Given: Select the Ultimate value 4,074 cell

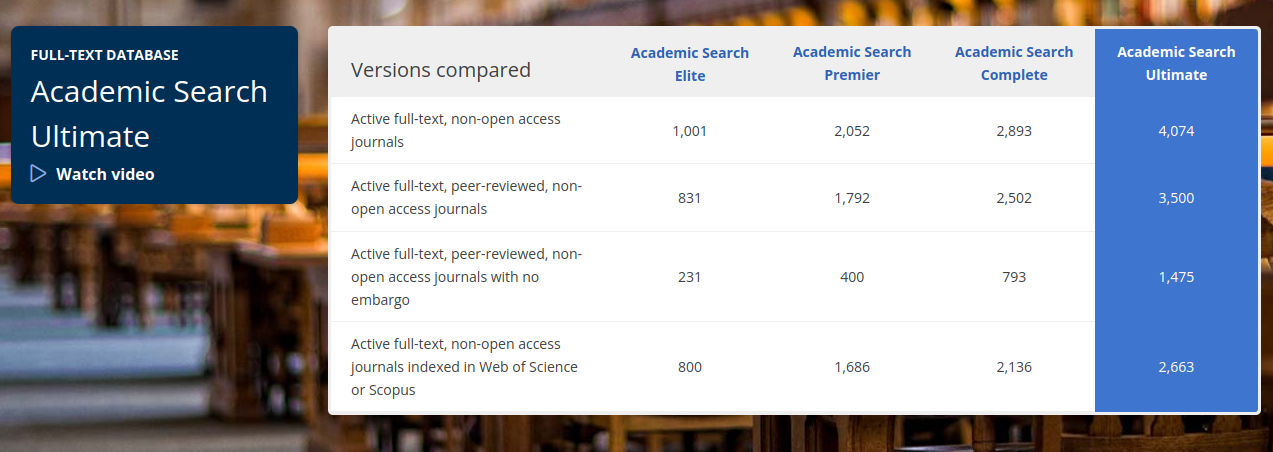Looking at the screenshot, I should [1176, 131].
